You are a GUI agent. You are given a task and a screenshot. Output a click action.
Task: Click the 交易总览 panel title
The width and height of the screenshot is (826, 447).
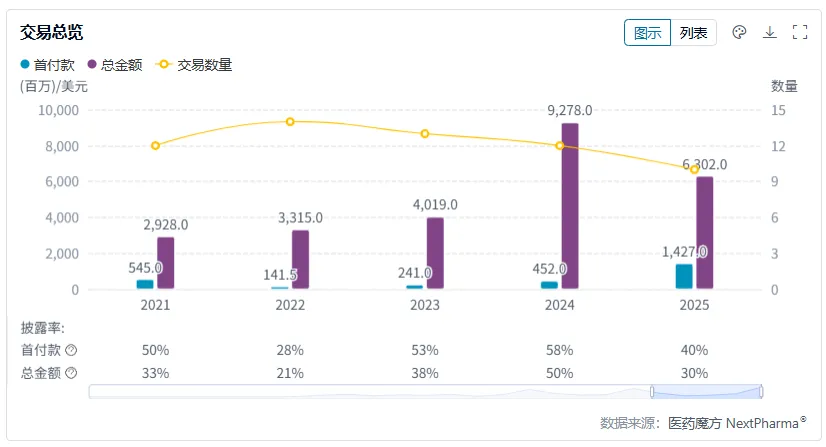(51, 32)
